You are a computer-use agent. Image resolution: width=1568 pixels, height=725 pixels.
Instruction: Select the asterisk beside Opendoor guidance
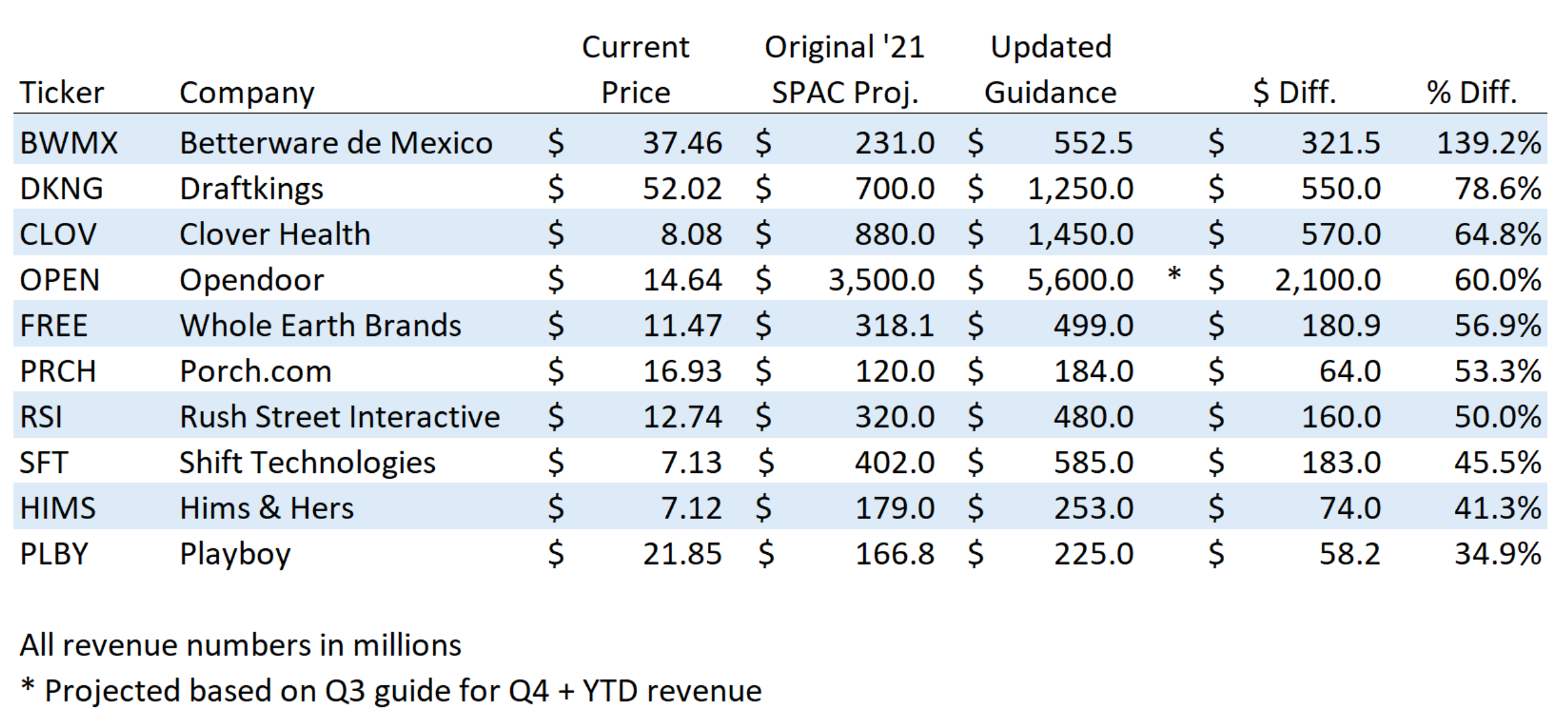pos(1174,273)
